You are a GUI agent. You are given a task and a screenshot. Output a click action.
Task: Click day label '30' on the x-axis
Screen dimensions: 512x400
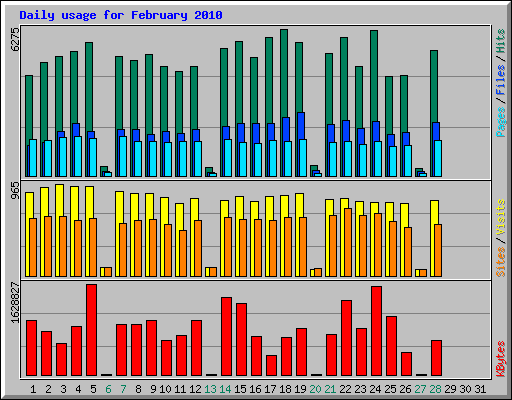tap(465, 389)
